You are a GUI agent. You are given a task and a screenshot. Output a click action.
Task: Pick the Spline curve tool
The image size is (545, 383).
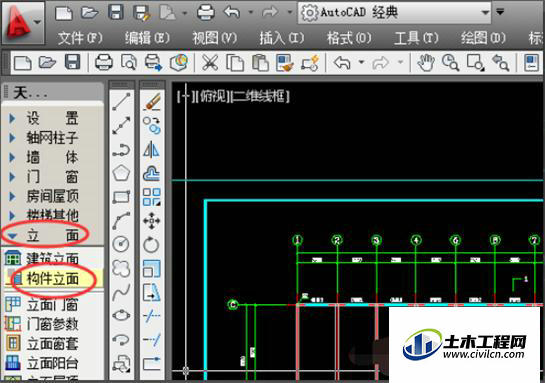pos(121,292)
